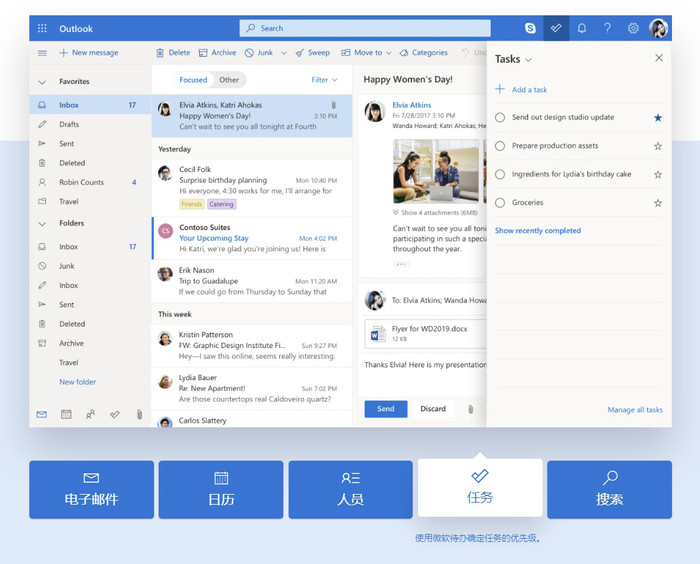The width and height of the screenshot is (700, 564).
Task: Click the yellow Friends category tag
Action: point(191,204)
